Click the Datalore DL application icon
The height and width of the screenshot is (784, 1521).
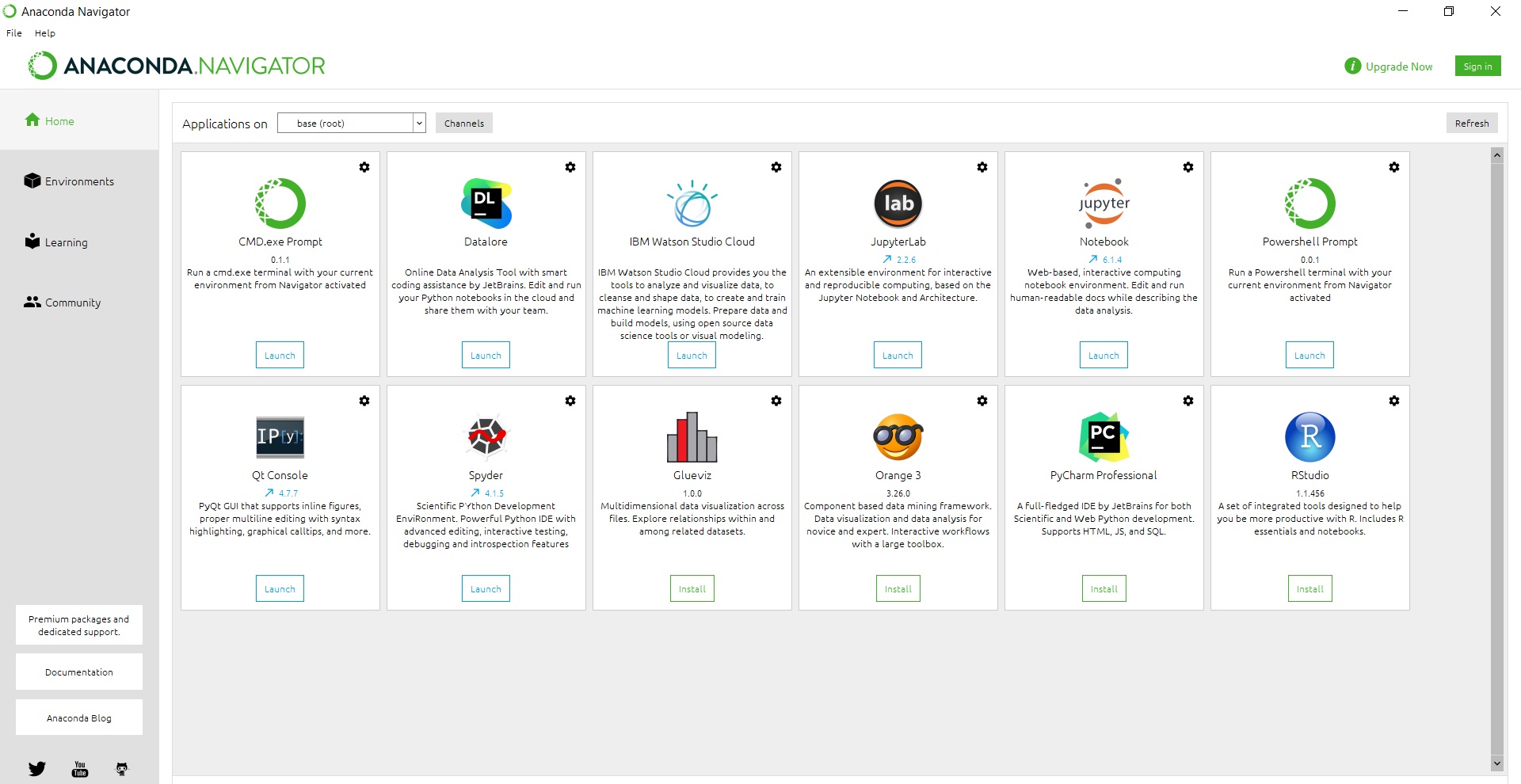(486, 204)
